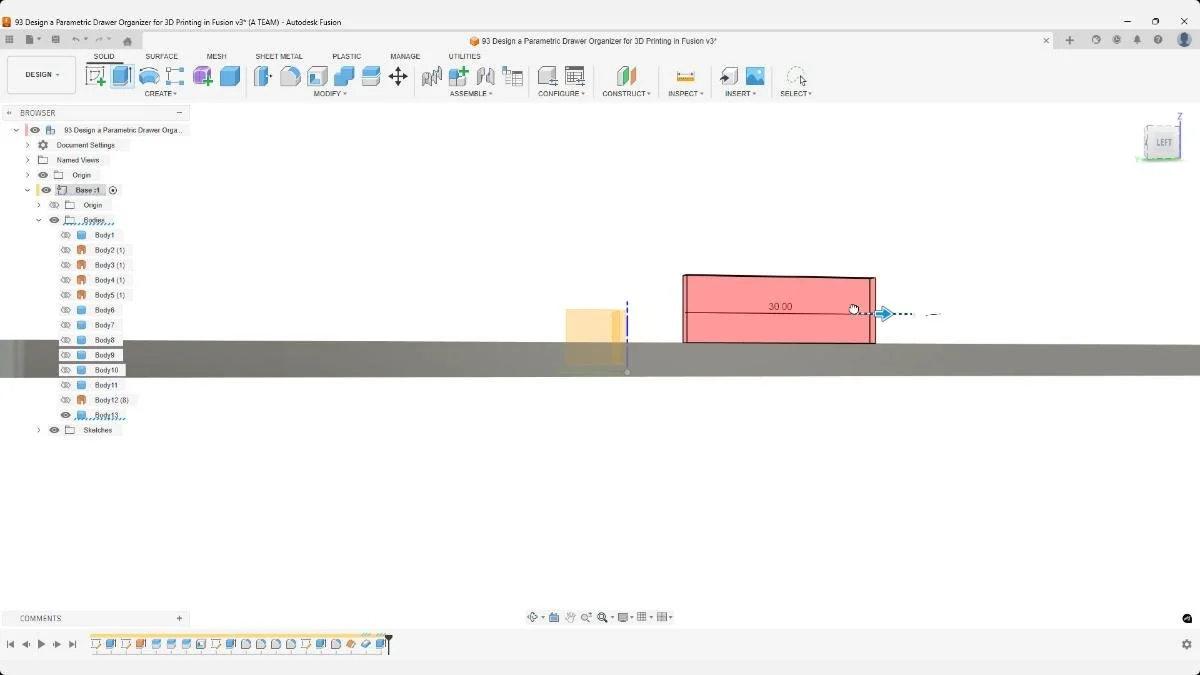1200x675 pixels.
Task: Open the CREATE dropdown menu
Action: [160, 94]
